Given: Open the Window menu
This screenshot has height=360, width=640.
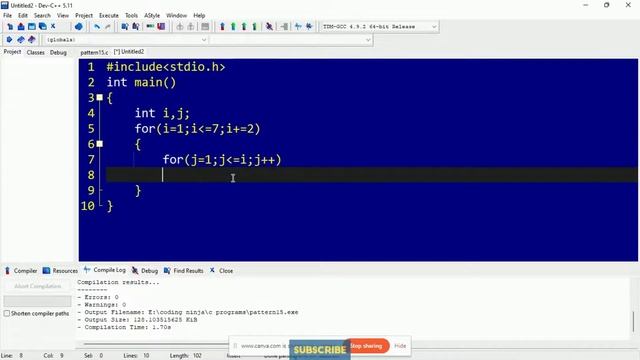Looking at the screenshot, I should [176, 16].
